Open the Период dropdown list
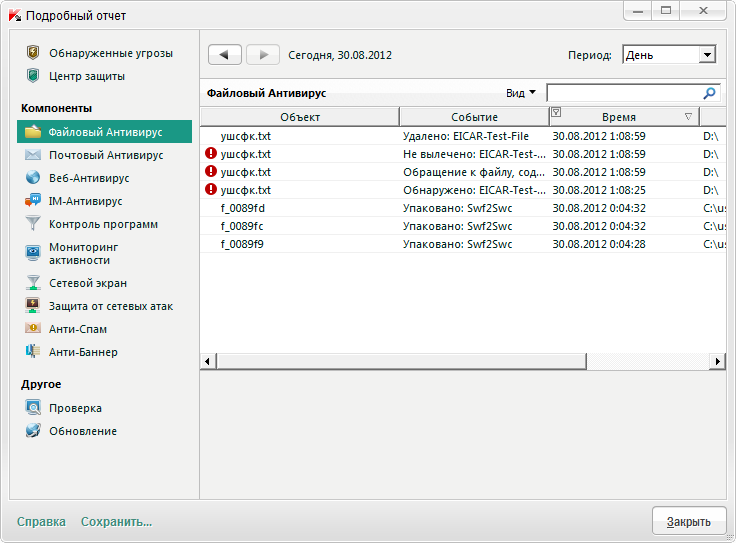This screenshot has height=543, width=736. (707, 55)
